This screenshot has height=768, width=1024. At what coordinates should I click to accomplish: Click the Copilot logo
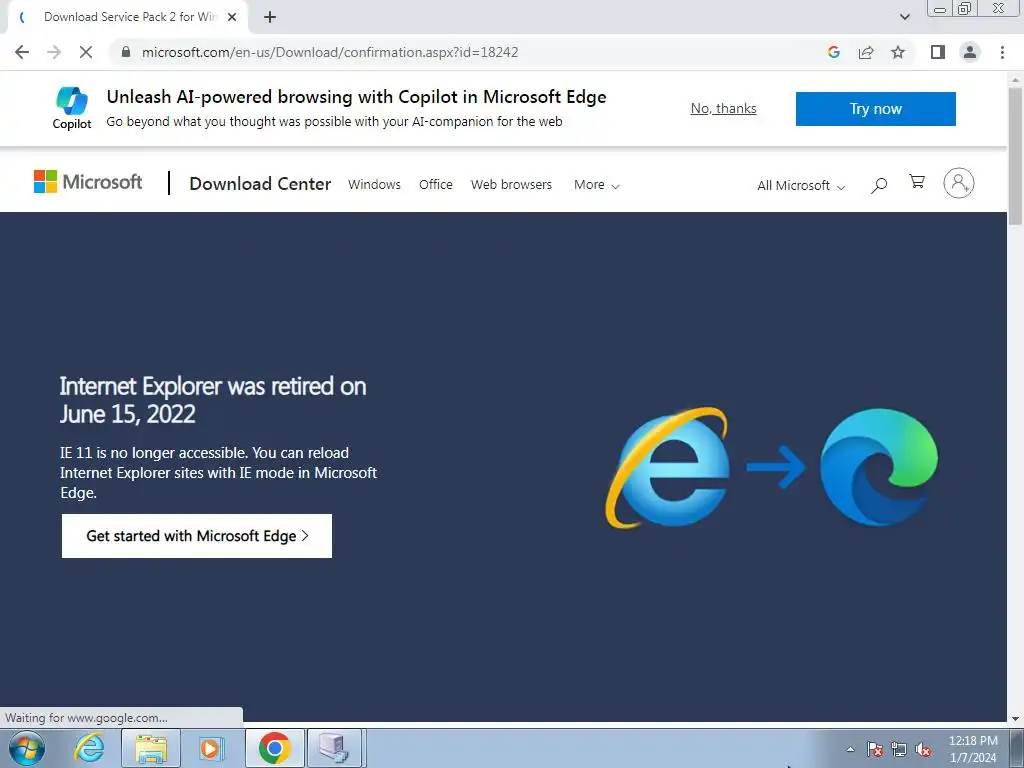click(x=72, y=108)
